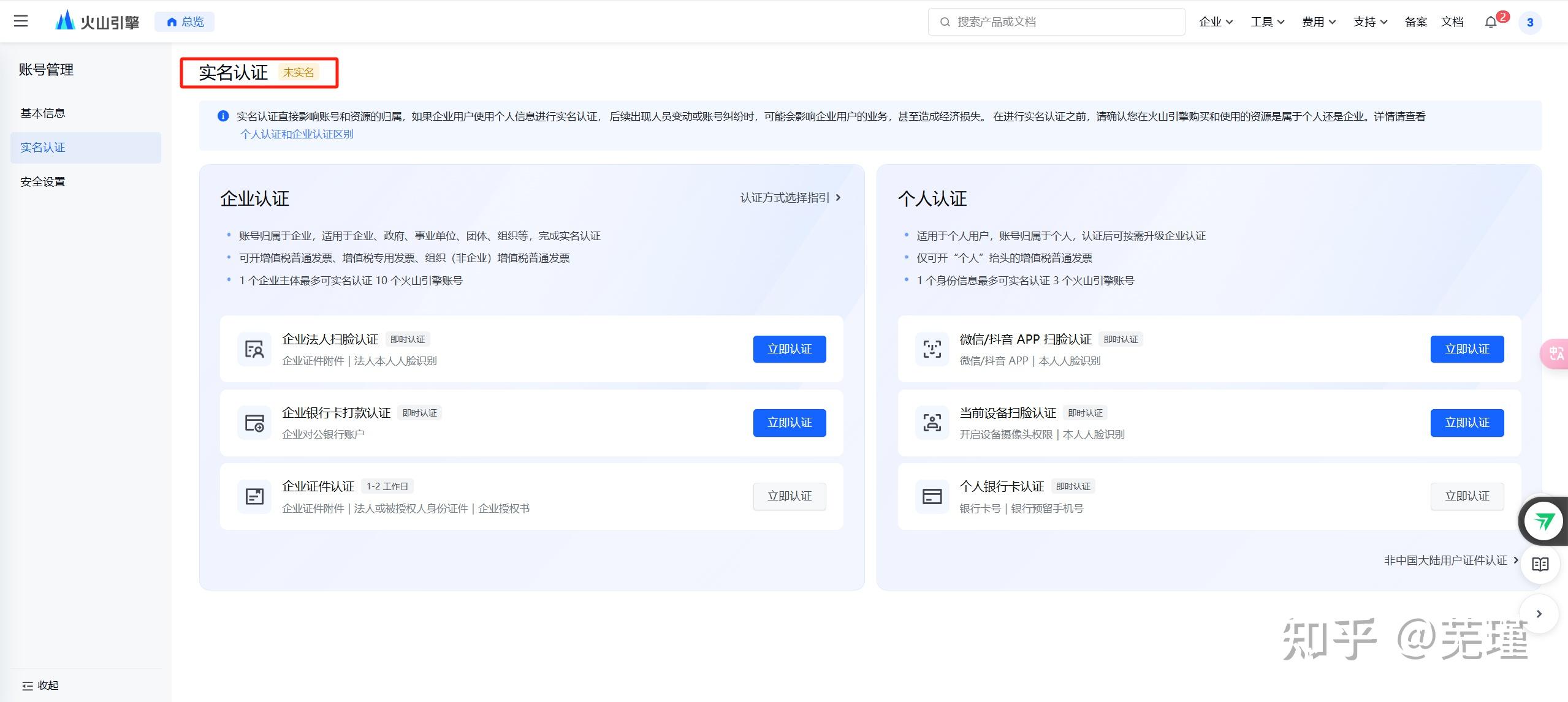
Task: Click the 企业法人扫脸认证 face-scan icon
Action: (254, 349)
